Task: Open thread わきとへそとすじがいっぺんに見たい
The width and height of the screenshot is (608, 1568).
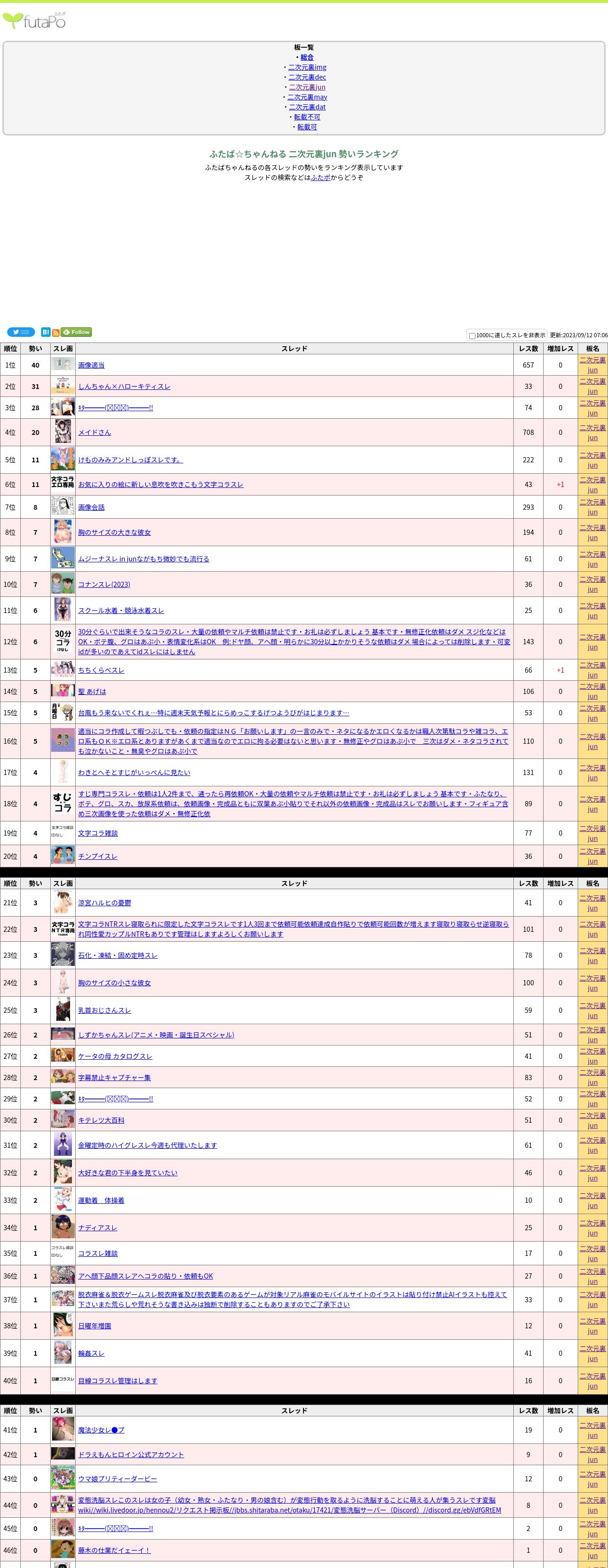Action: (x=134, y=773)
